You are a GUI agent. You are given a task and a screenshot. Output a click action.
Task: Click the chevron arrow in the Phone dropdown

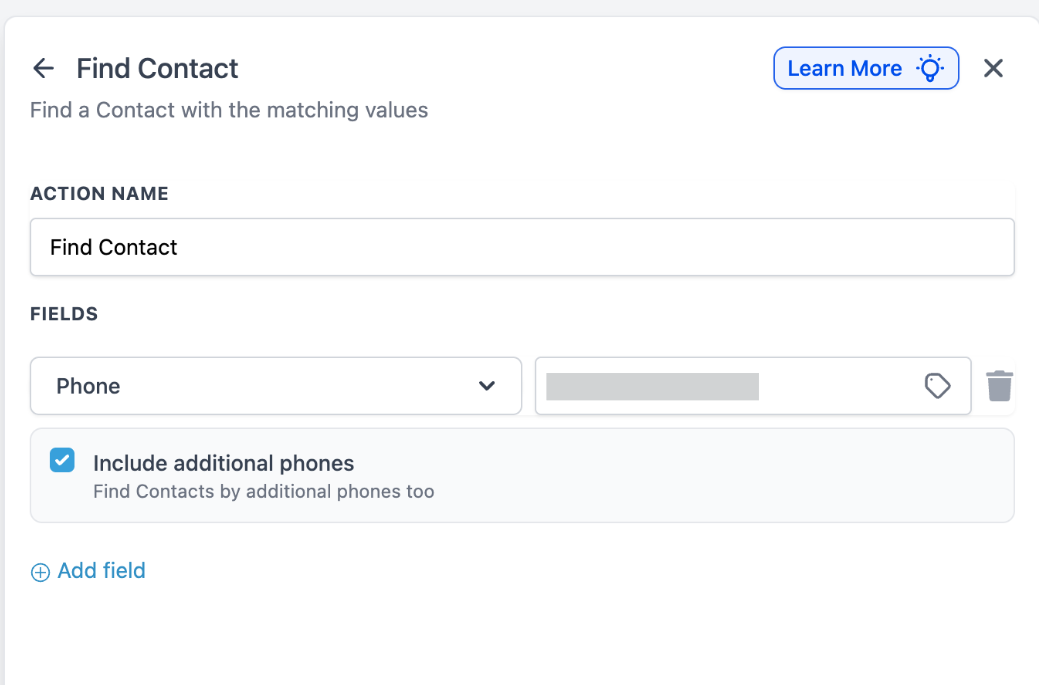(487, 386)
